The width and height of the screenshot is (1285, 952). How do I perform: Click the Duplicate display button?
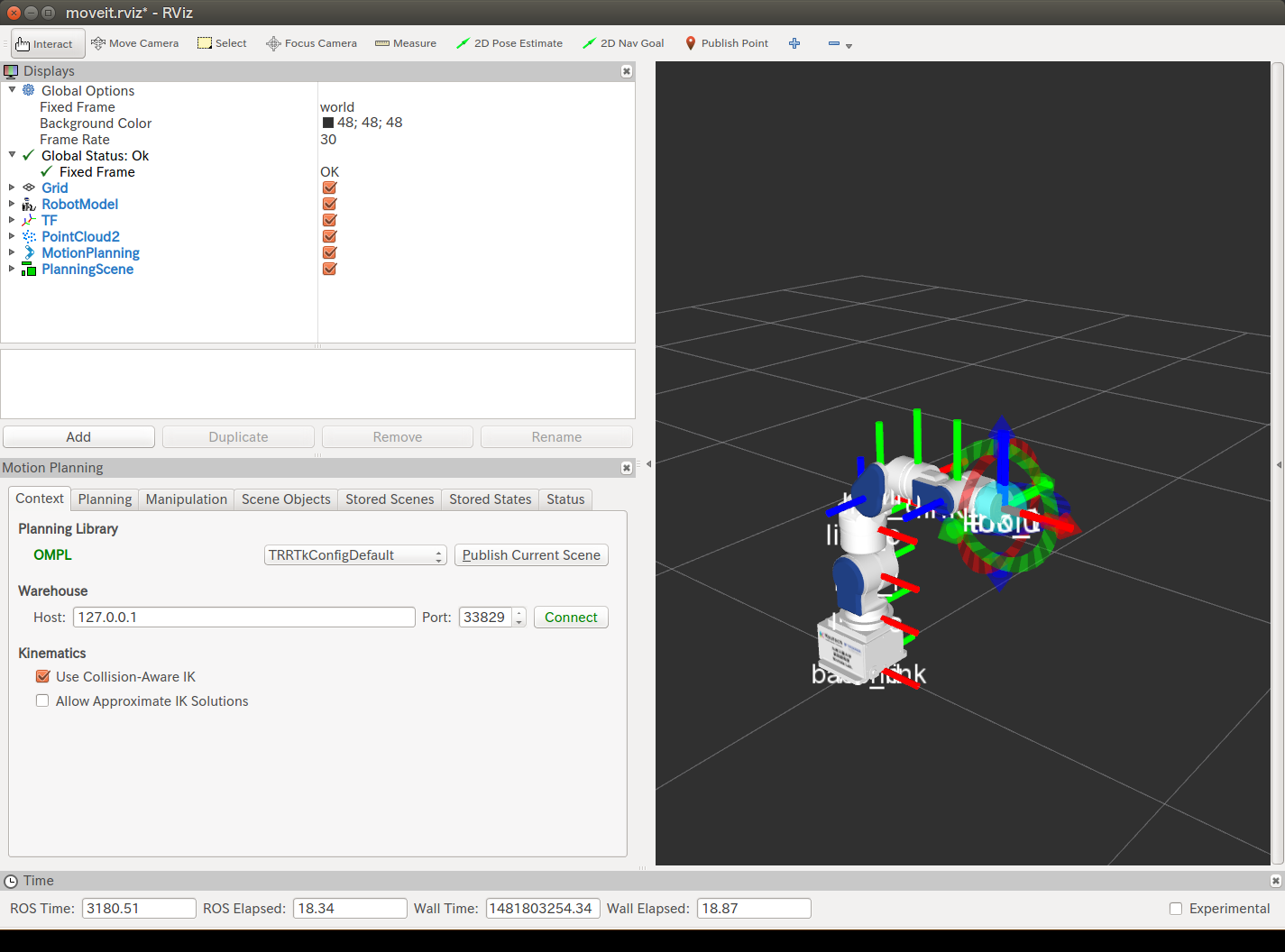pyautogui.click(x=238, y=437)
